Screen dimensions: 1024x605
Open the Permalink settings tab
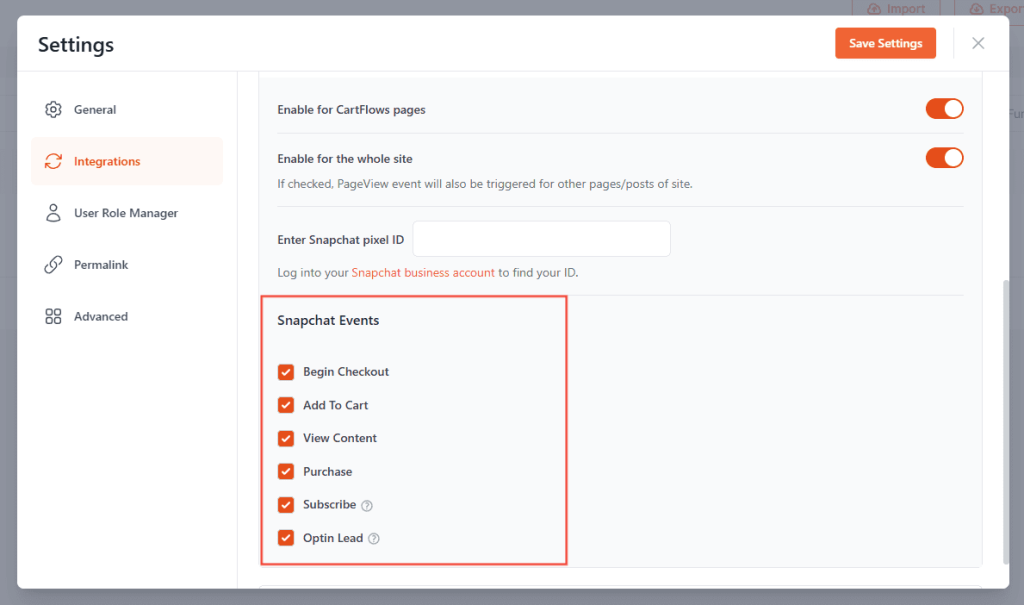click(101, 264)
